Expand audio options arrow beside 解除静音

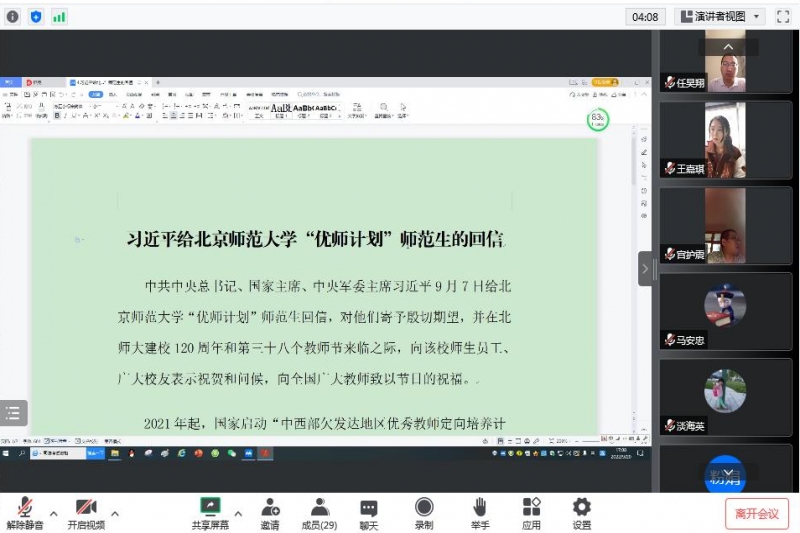point(54,513)
